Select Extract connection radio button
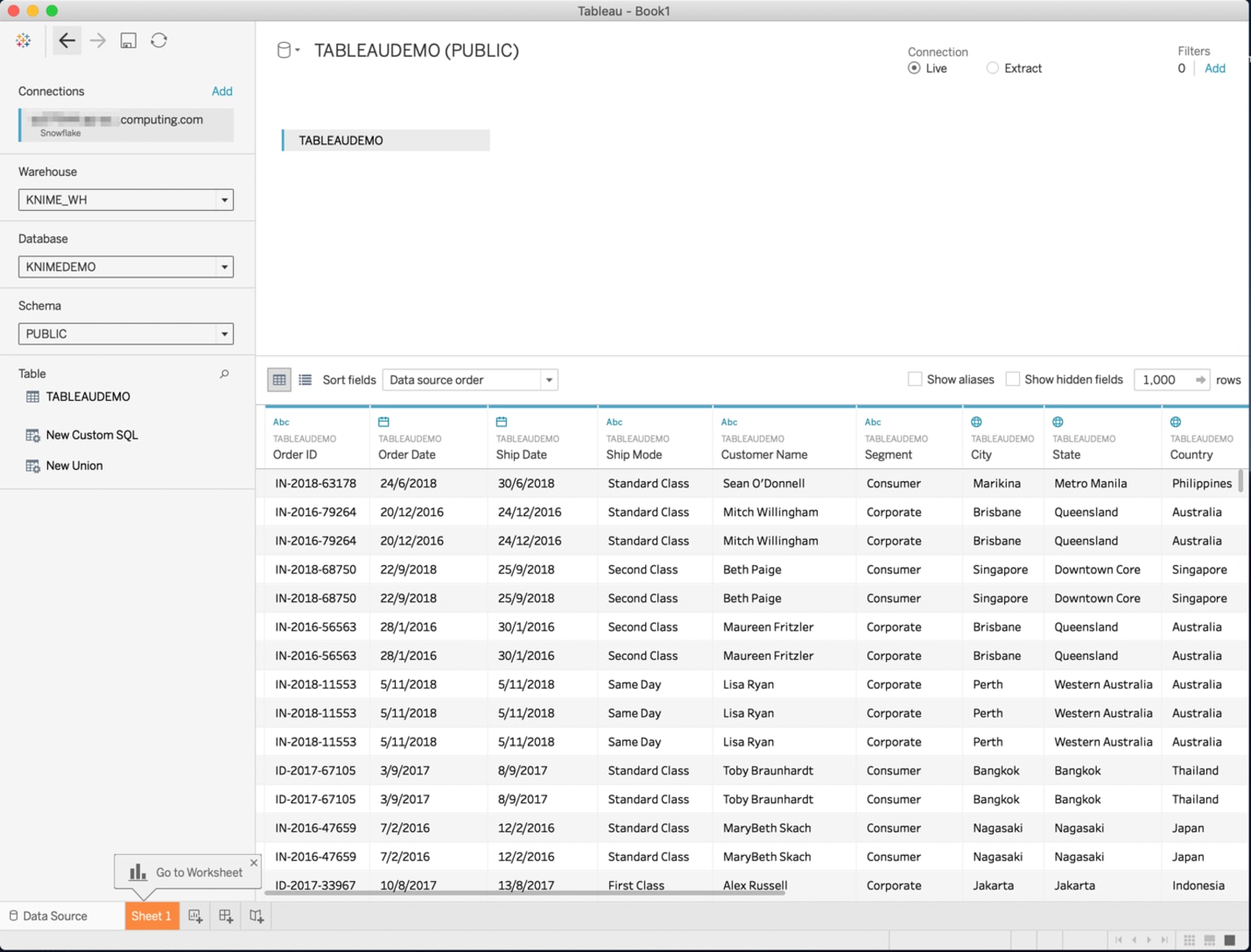The width and height of the screenshot is (1251, 952). [992, 68]
